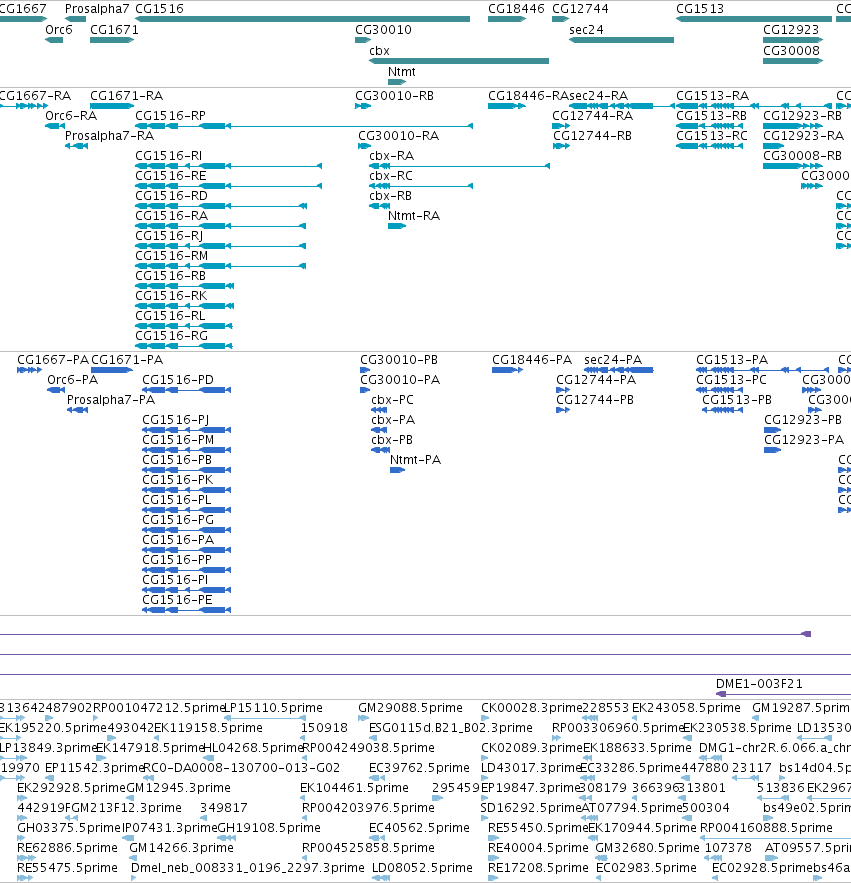Select the RP004160888.5prime EST label
The width and height of the screenshot is (851, 883).
point(766,828)
